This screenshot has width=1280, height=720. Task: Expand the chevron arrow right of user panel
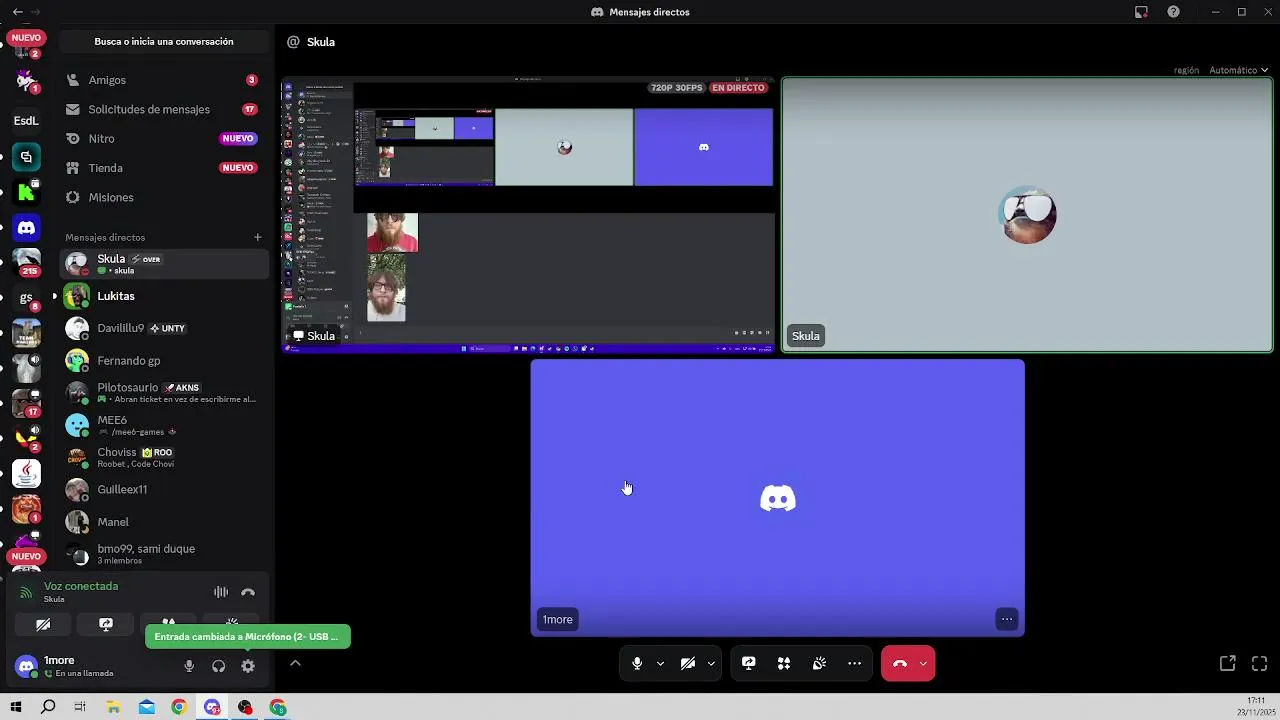pyautogui.click(x=295, y=662)
